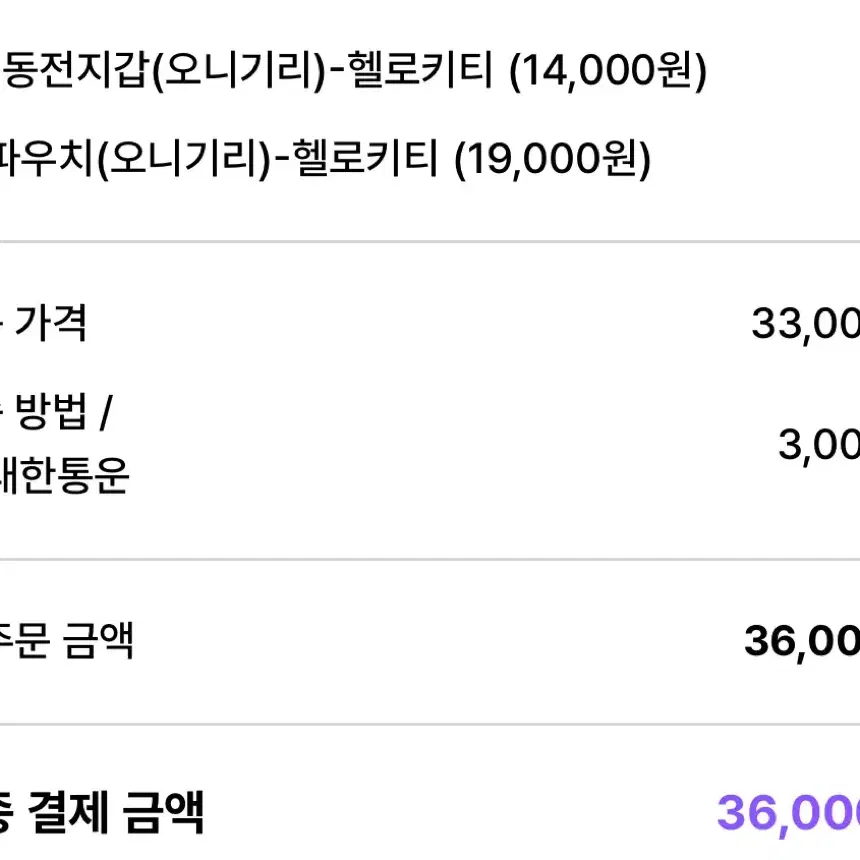Click the 3,00 shipping fee amount
The width and height of the screenshot is (860, 860).
[x=819, y=445]
